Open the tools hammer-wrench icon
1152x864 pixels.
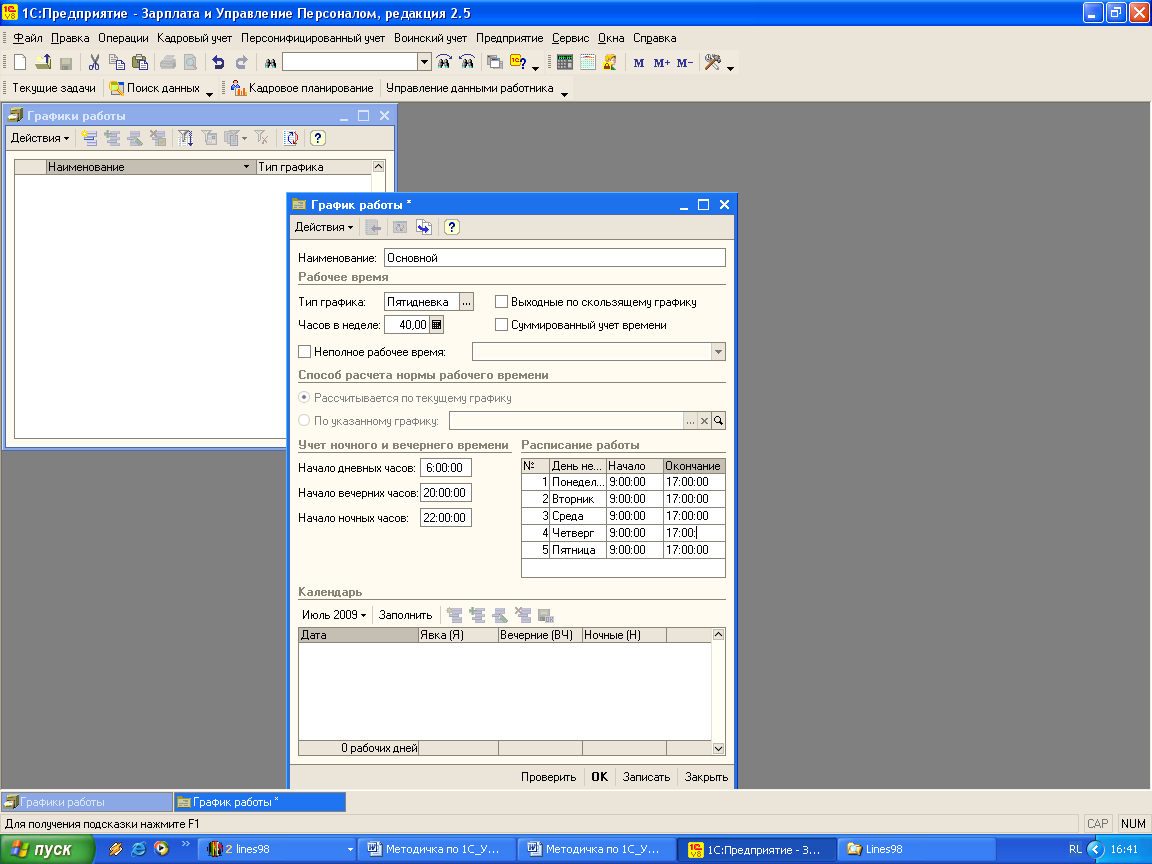(713, 62)
